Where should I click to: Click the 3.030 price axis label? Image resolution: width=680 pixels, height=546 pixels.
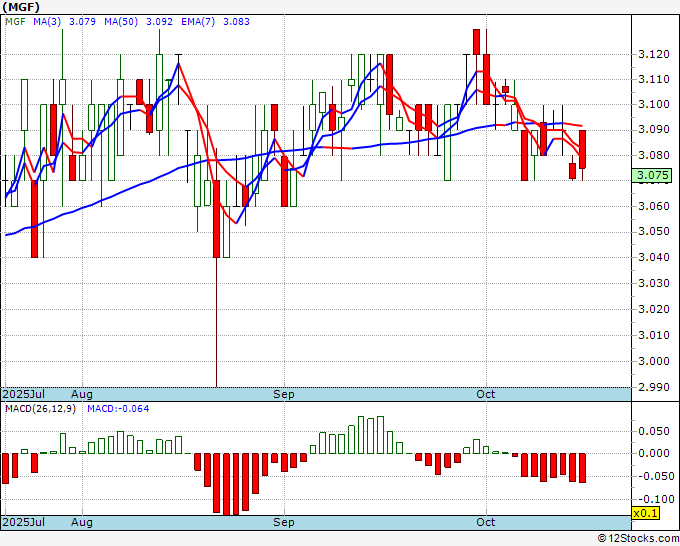click(654, 284)
